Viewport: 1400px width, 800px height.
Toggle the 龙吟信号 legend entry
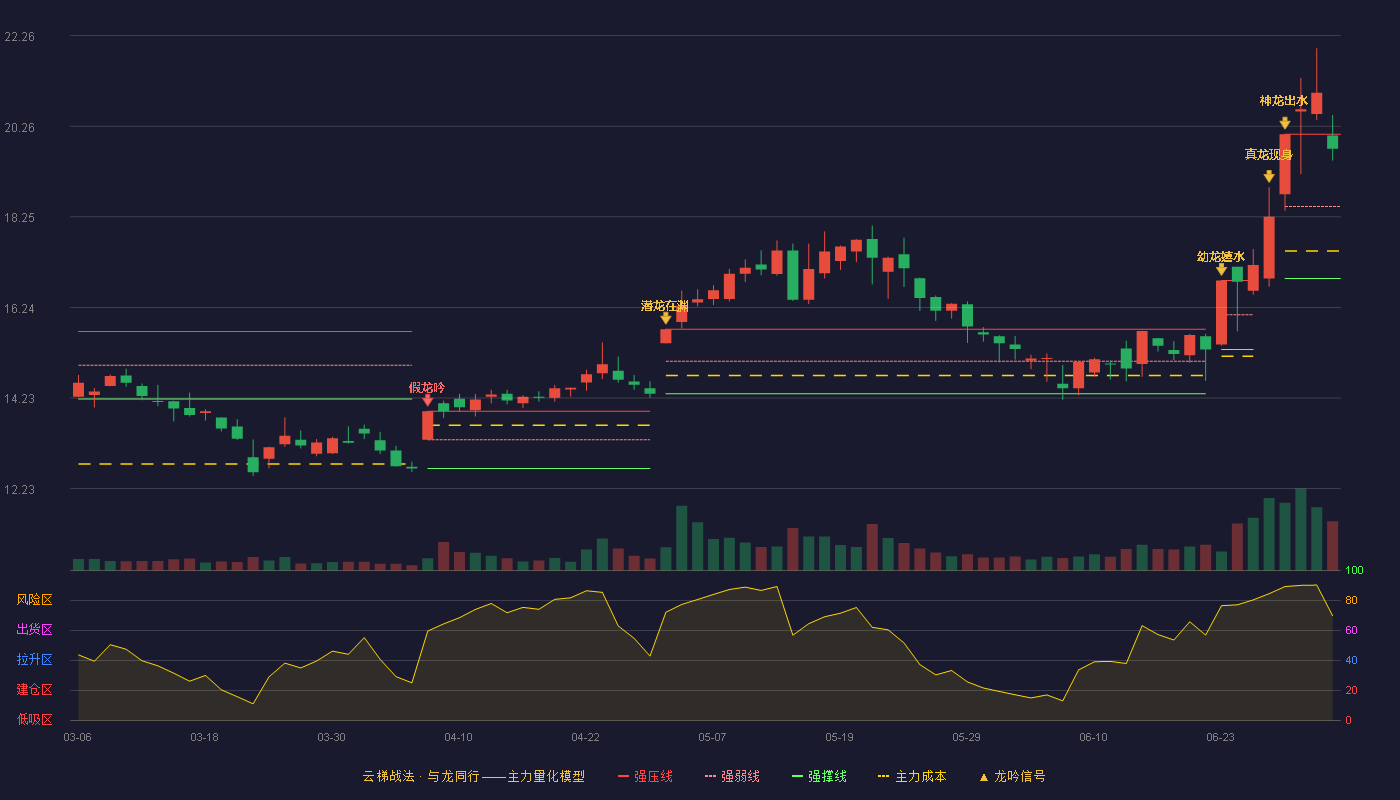coord(1012,776)
